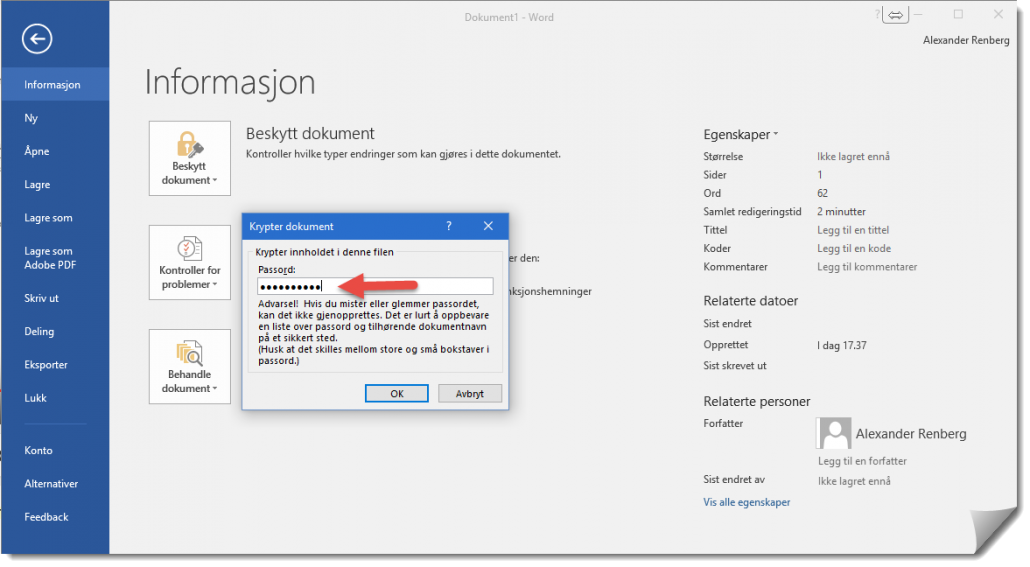Click Legg til en tittel field

point(853,230)
